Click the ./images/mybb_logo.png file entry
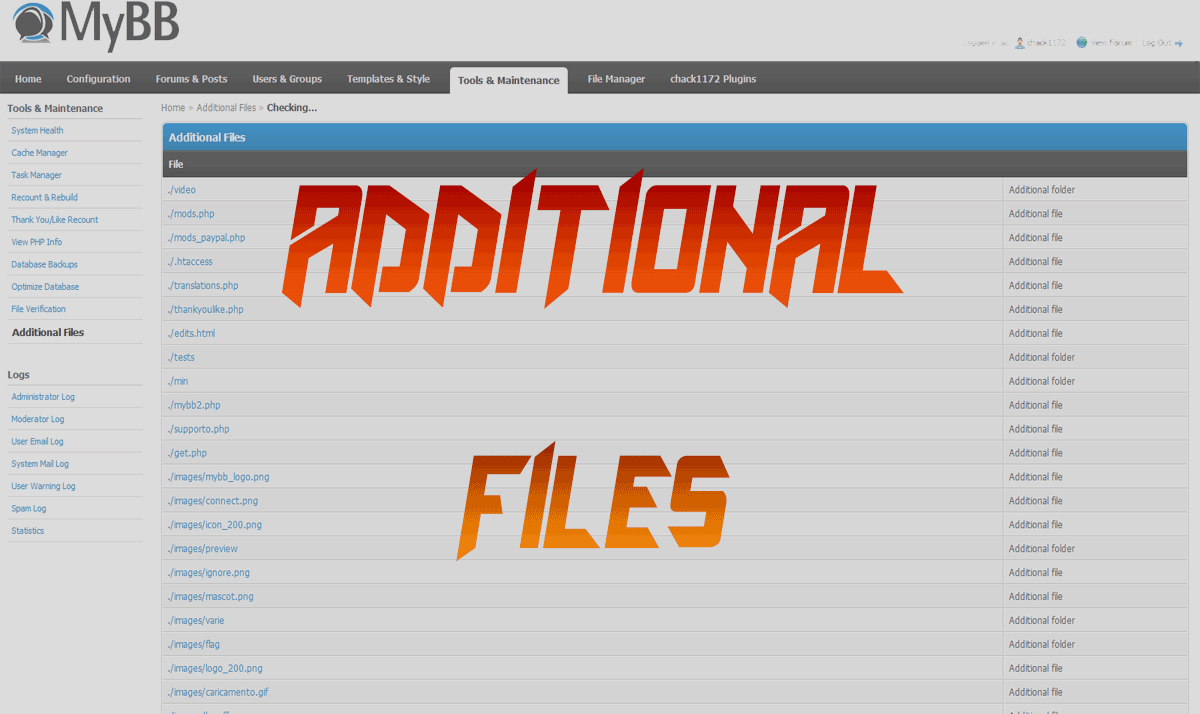The image size is (1200, 714). click(218, 477)
